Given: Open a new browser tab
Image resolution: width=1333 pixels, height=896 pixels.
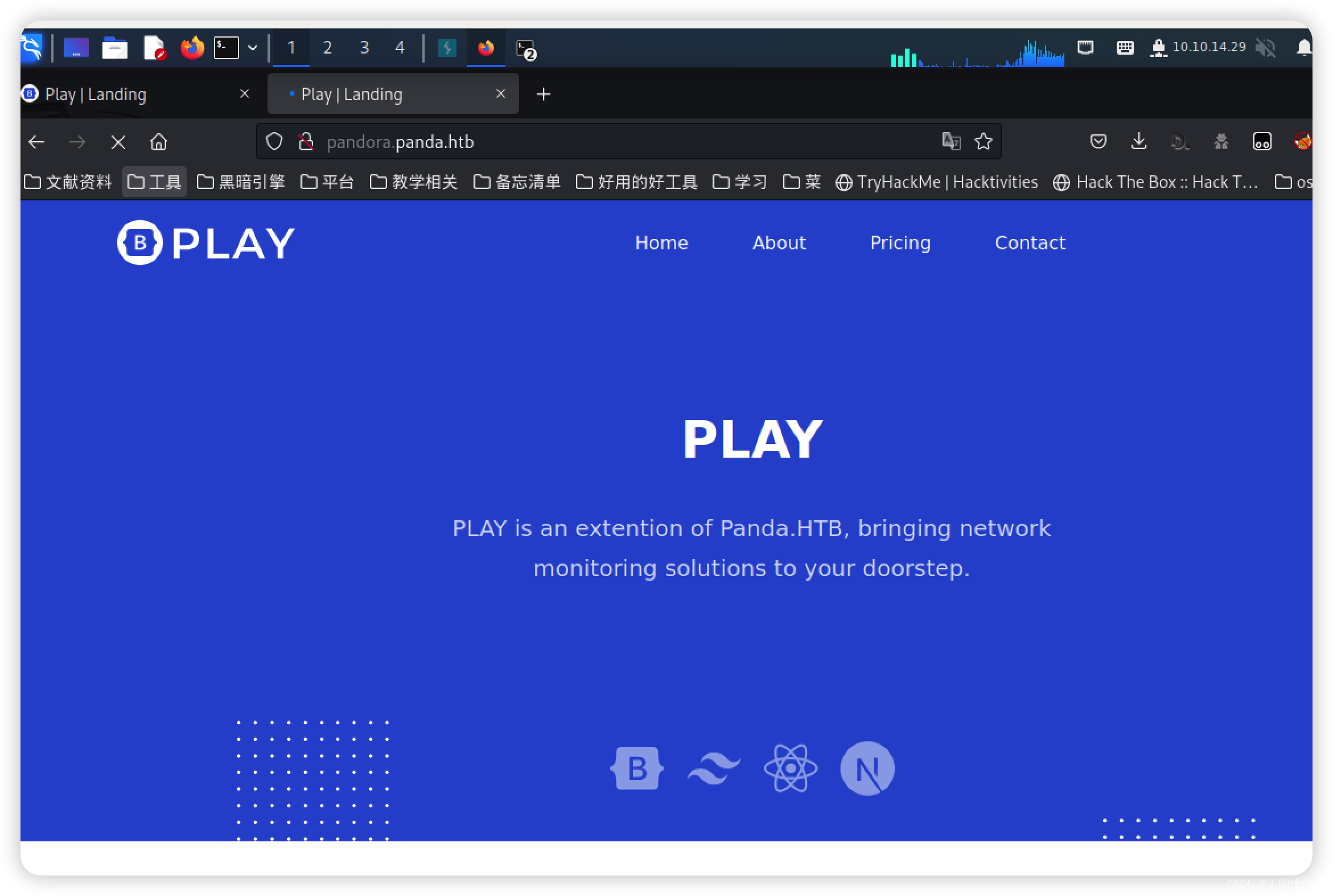Looking at the screenshot, I should pos(544,94).
